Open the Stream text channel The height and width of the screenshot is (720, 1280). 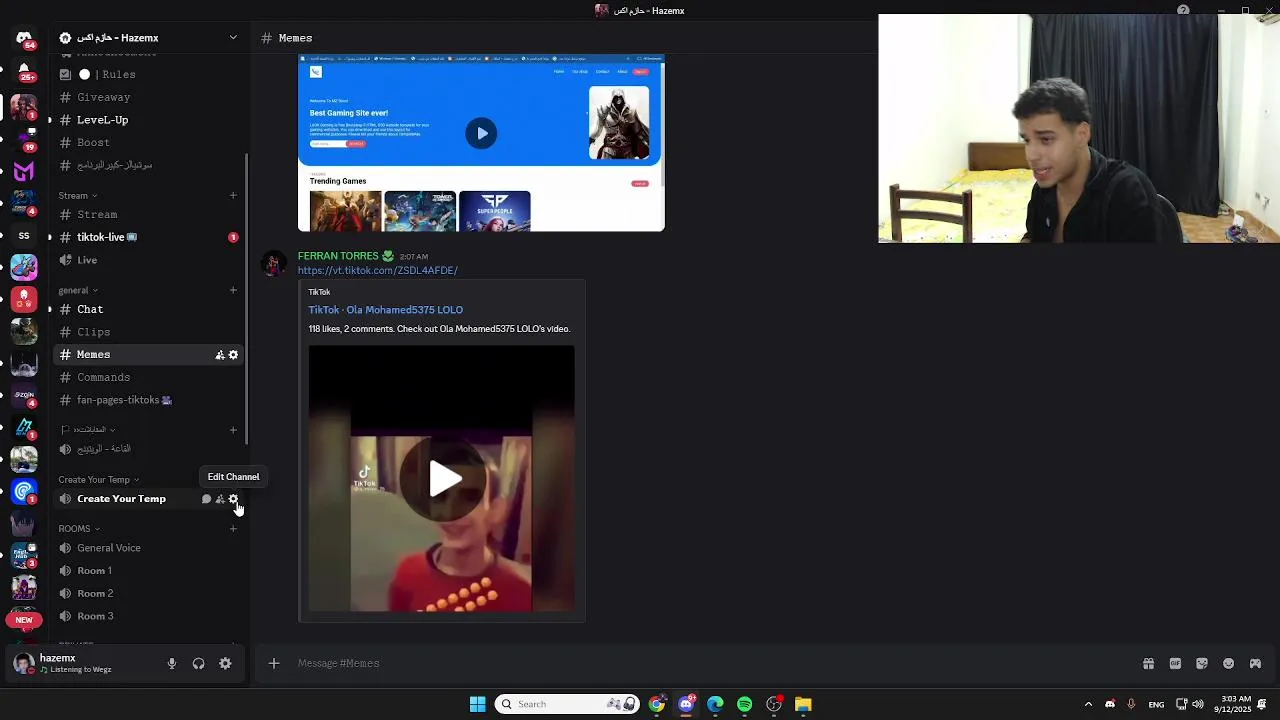(148, 215)
